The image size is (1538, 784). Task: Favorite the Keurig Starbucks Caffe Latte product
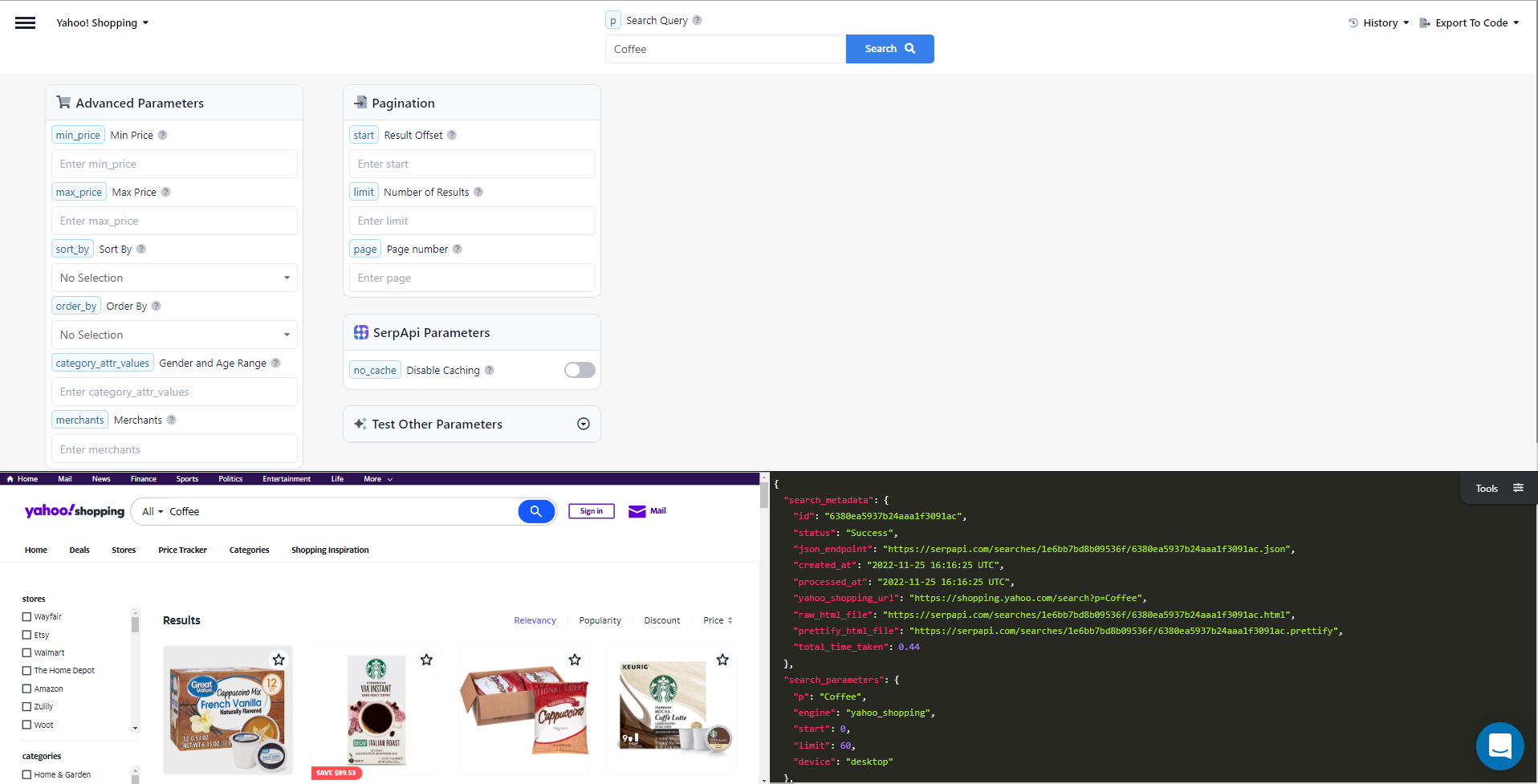pos(722,660)
